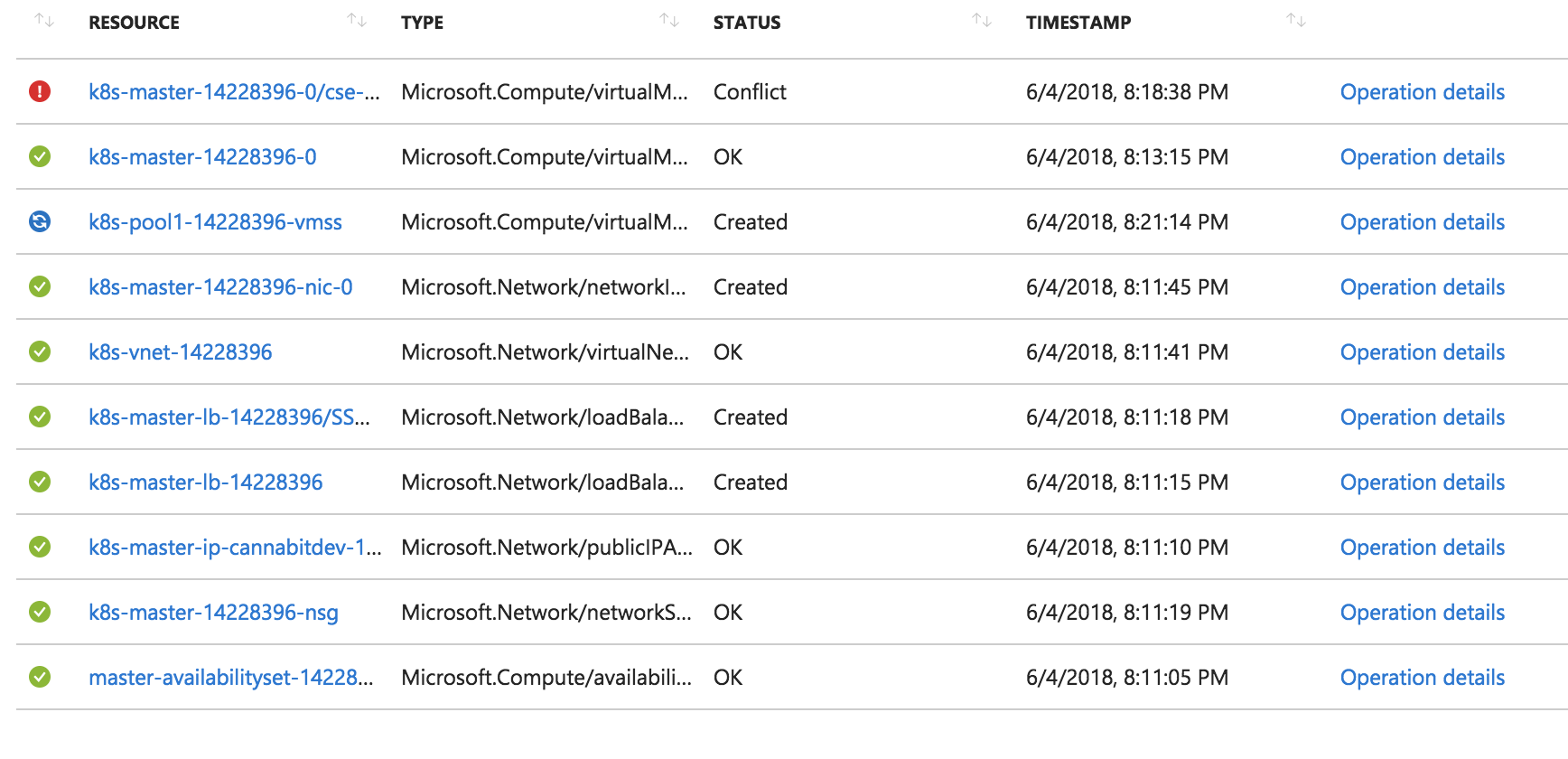Click the success icon for k8s-master-lb-14228396
Viewport: 1568px width, 759px height.
pyautogui.click(x=40, y=482)
